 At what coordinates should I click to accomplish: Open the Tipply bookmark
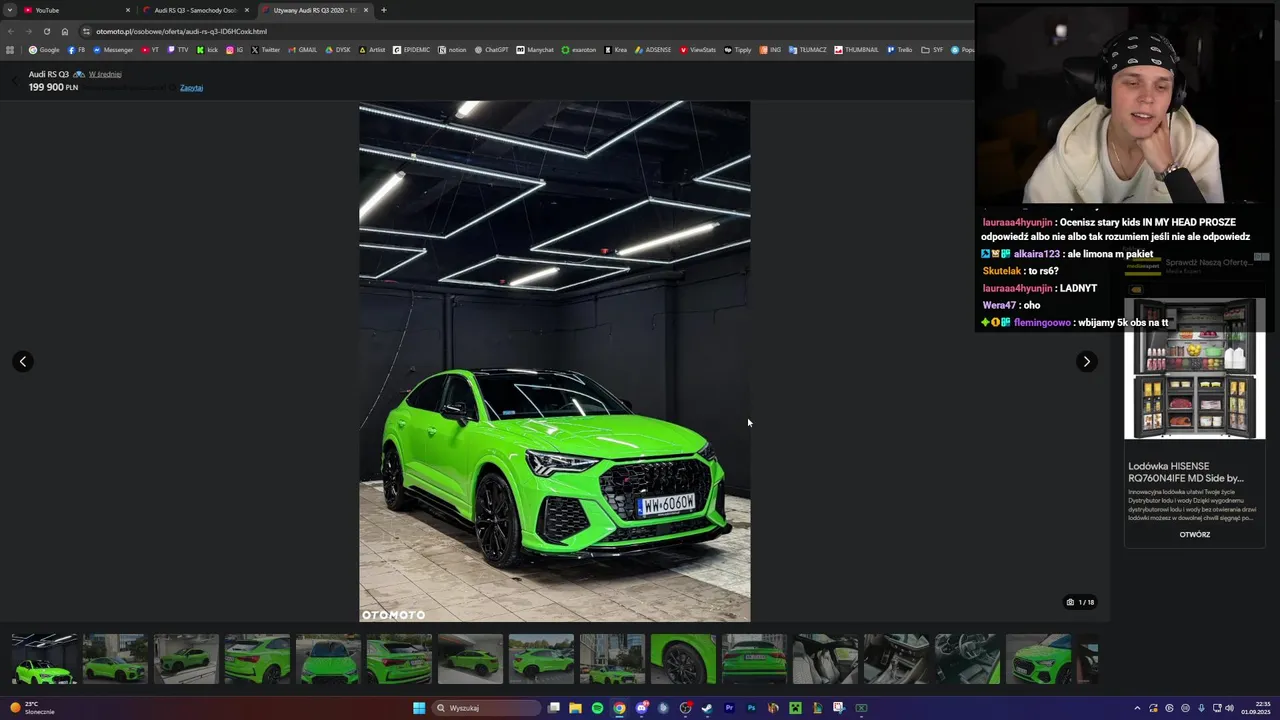[738, 50]
